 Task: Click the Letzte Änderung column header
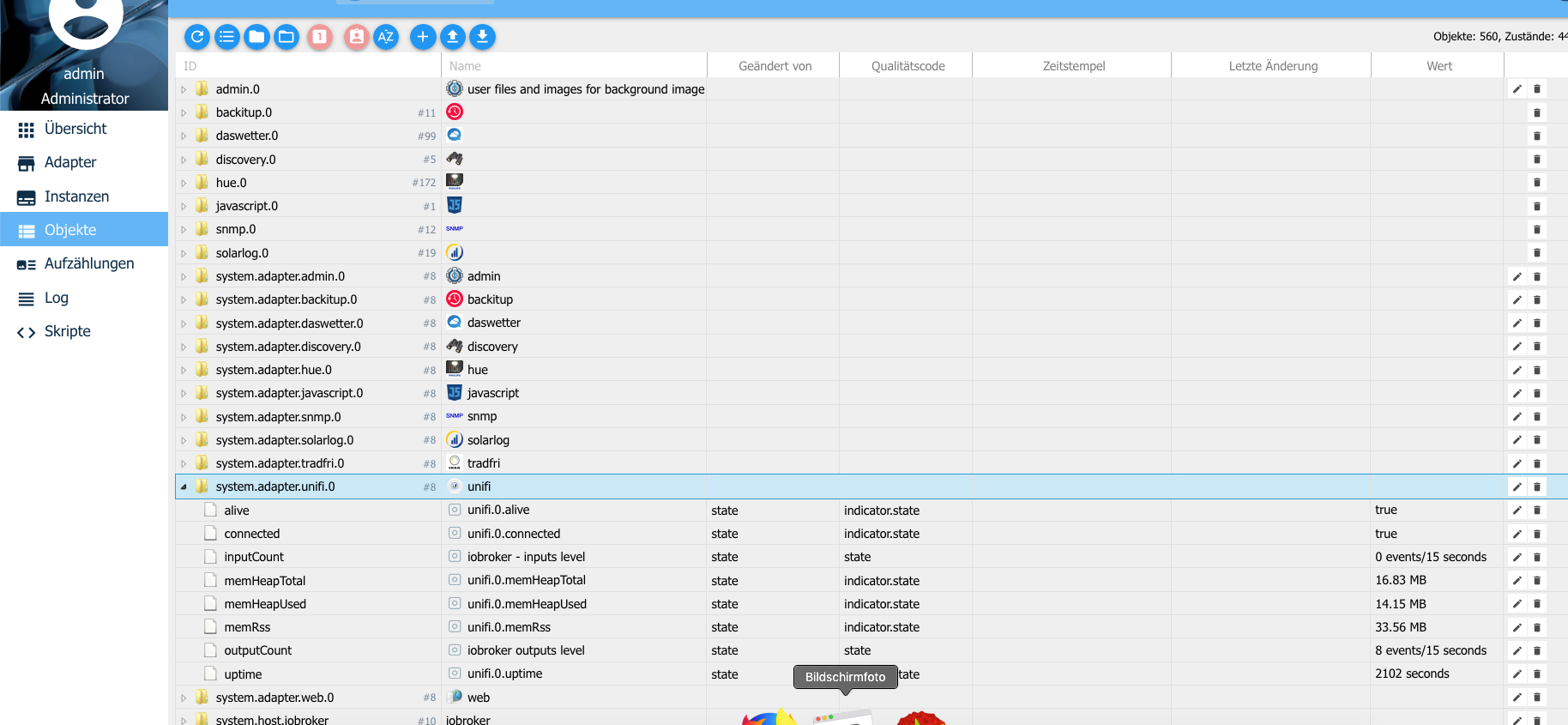[x=1273, y=66]
